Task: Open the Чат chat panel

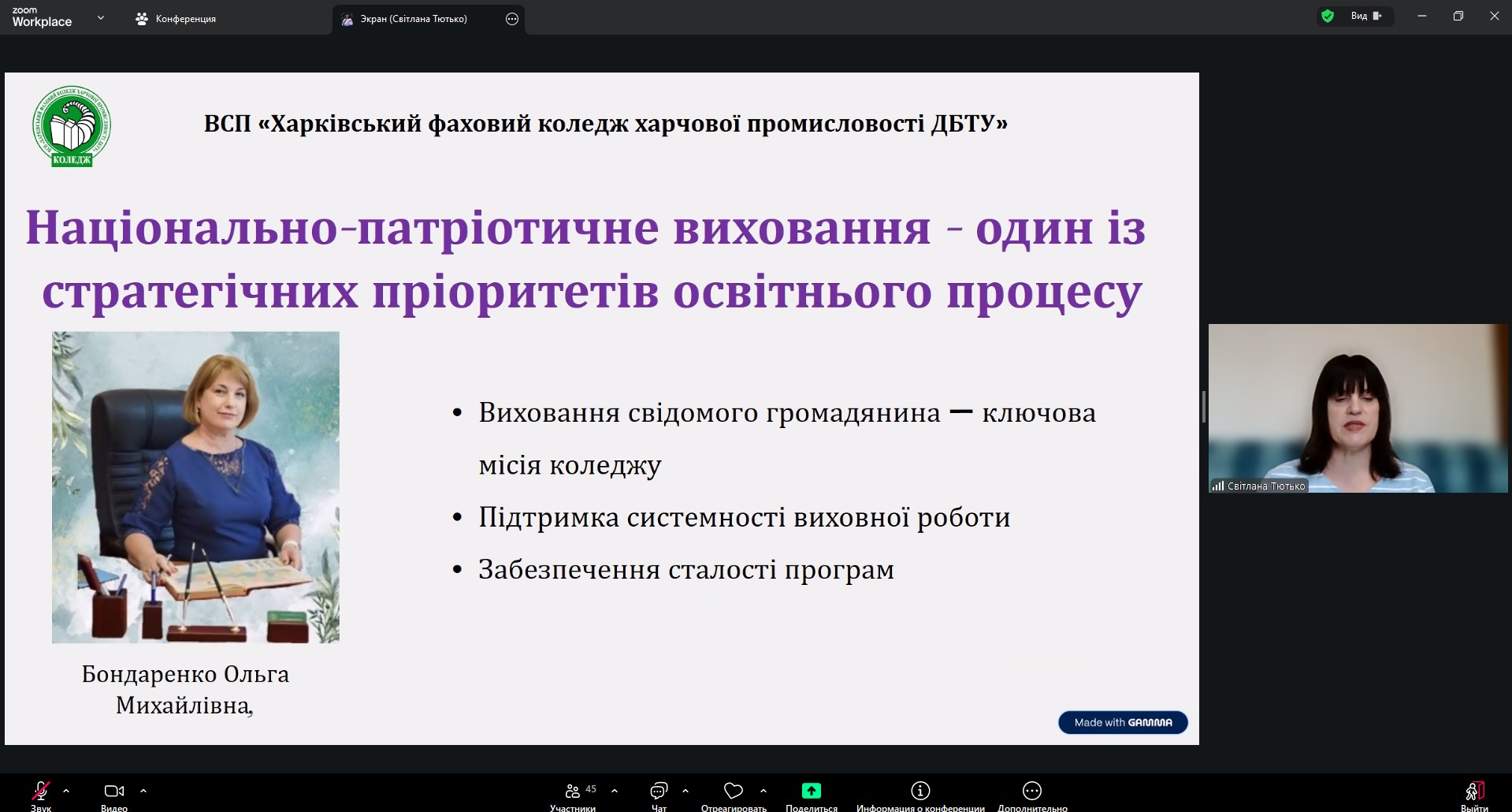Action: [659, 791]
